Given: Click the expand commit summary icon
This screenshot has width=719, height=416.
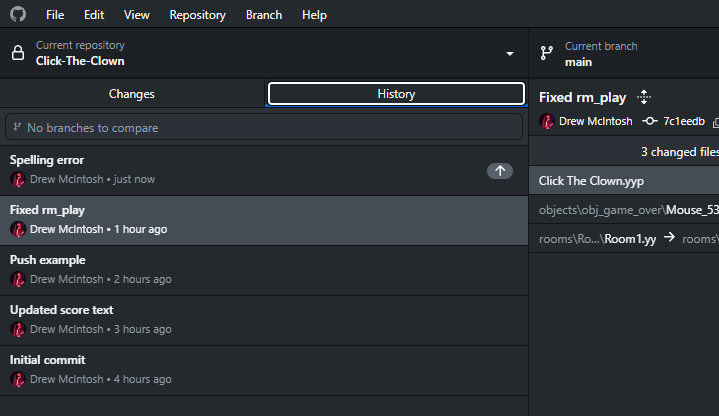Looking at the screenshot, I should [644, 97].
